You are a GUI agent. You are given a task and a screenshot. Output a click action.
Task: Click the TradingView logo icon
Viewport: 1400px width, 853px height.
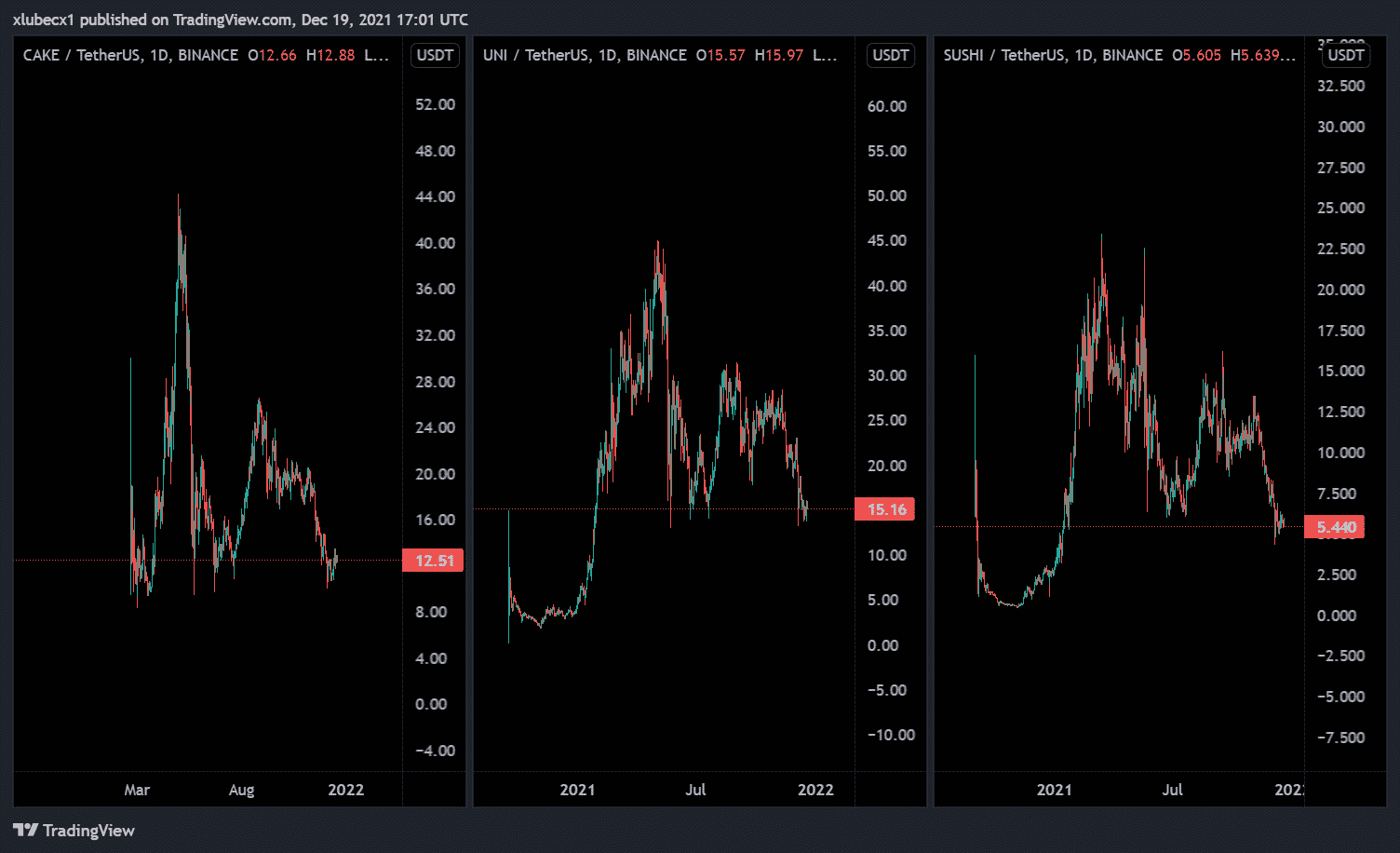[25, 831]
